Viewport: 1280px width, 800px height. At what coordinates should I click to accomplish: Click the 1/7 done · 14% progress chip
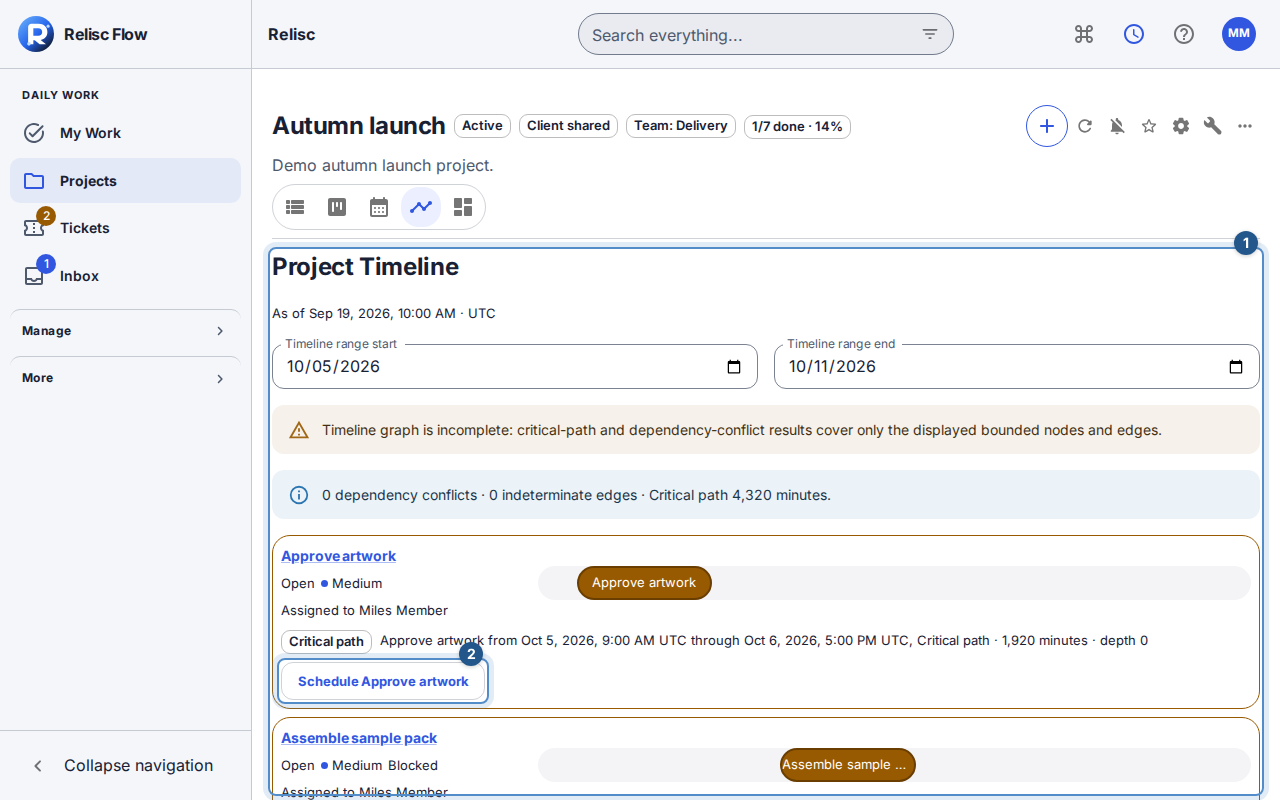coord(797,126)
